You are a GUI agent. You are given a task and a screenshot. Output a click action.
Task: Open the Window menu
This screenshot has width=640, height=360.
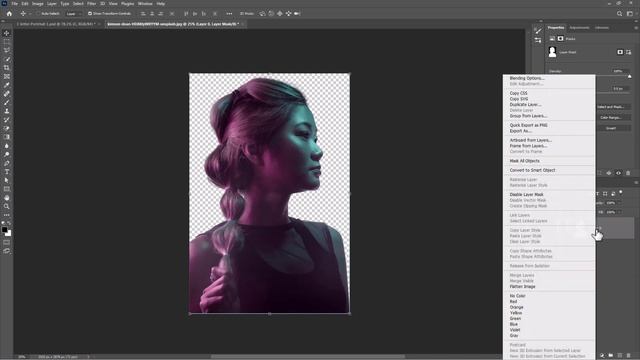[145, 4]
